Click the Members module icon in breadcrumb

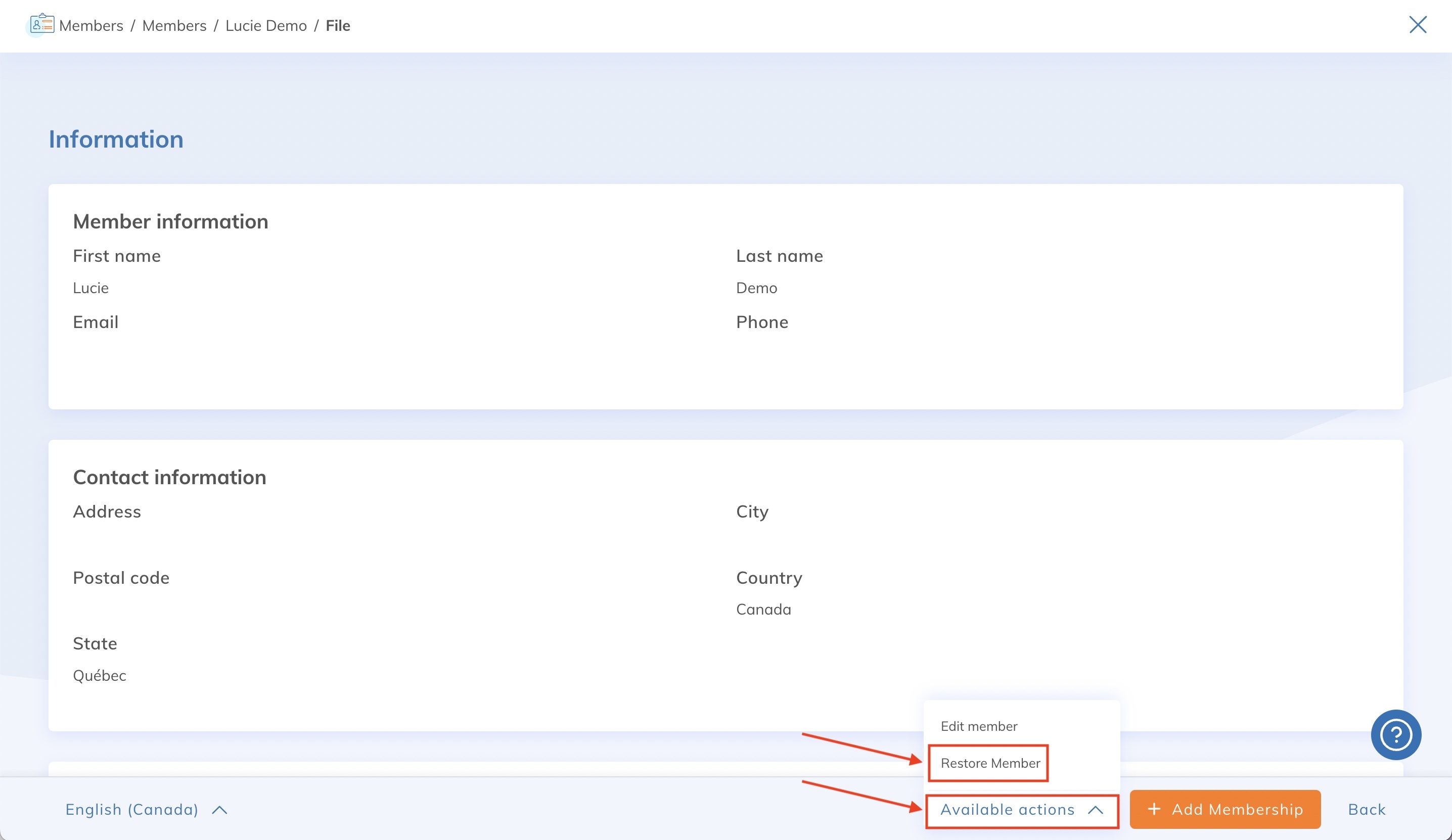pyautogui.click(x=41, y=25)
